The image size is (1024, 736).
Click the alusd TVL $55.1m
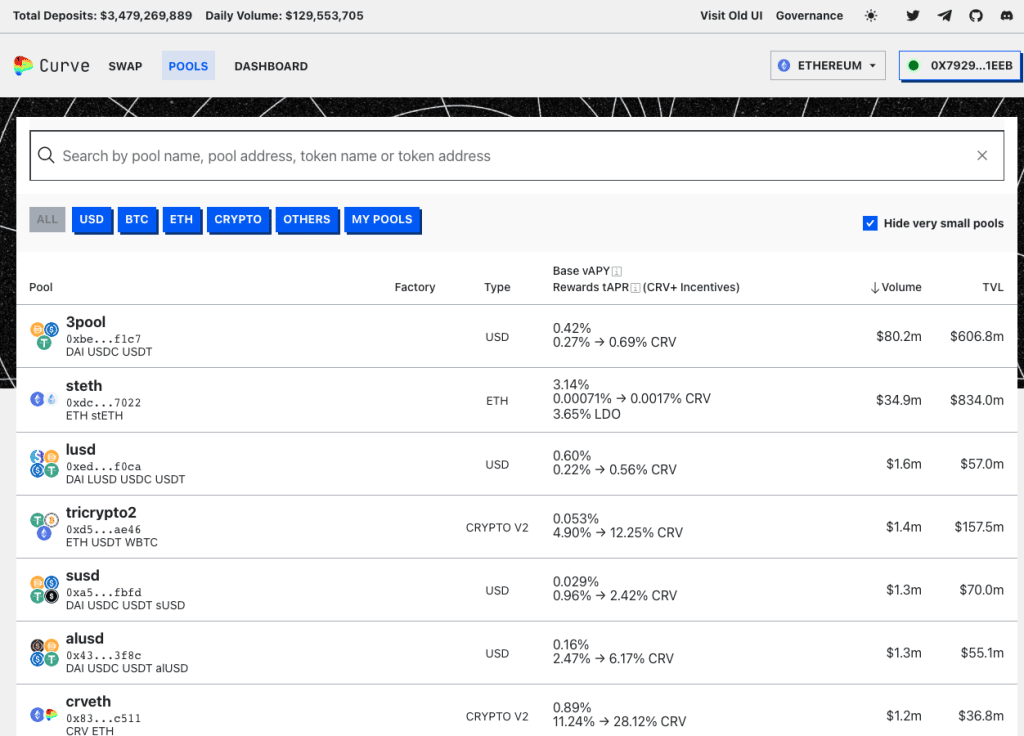pos(982,653)
